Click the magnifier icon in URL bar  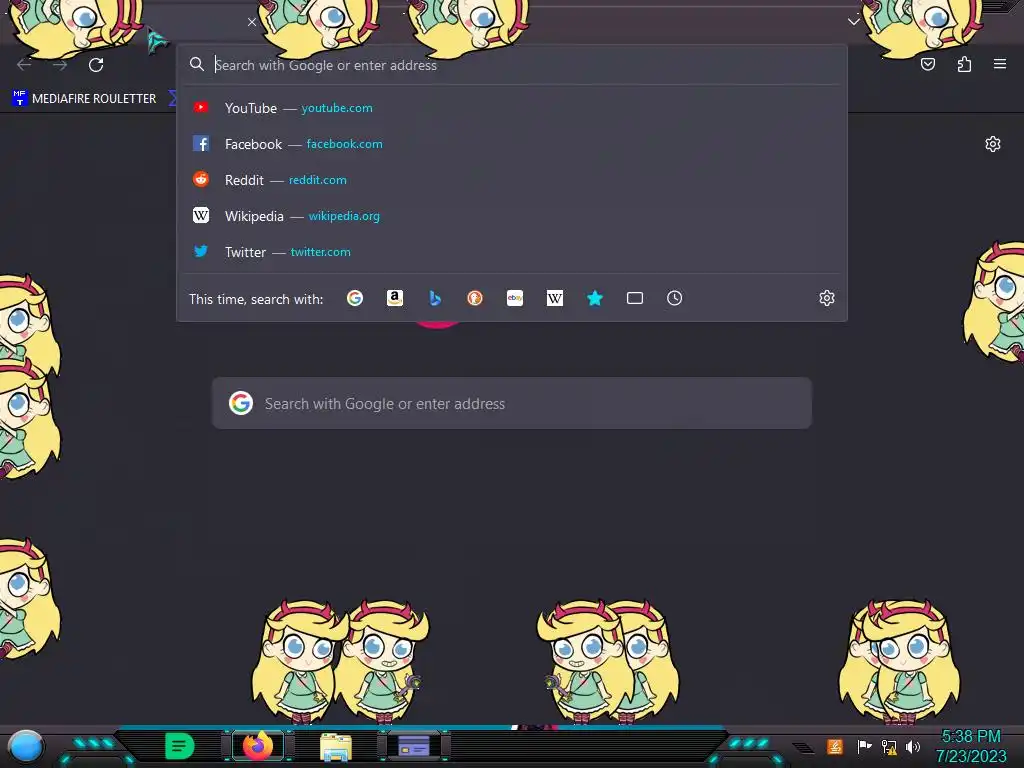click(x=197, y=64)
